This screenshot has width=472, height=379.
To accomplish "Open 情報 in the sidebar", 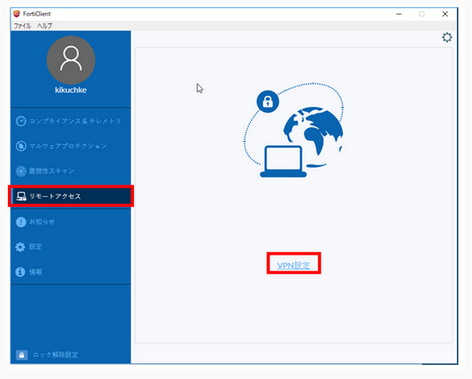I will tap(71, 272).
